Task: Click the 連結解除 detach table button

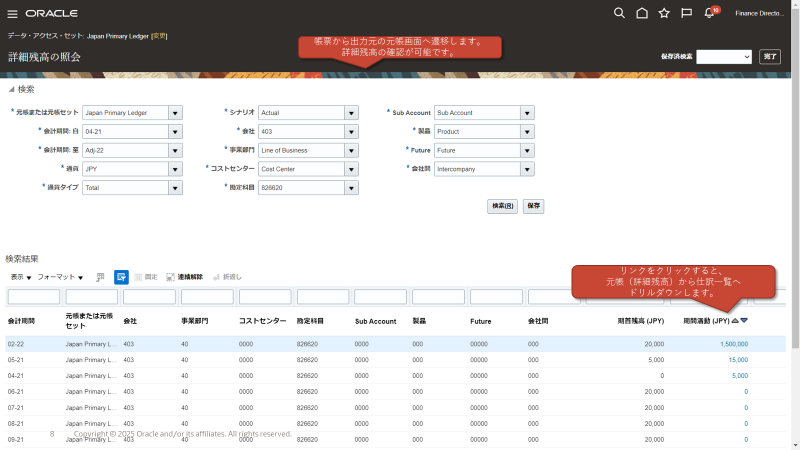Action: [x=185, y=277]
